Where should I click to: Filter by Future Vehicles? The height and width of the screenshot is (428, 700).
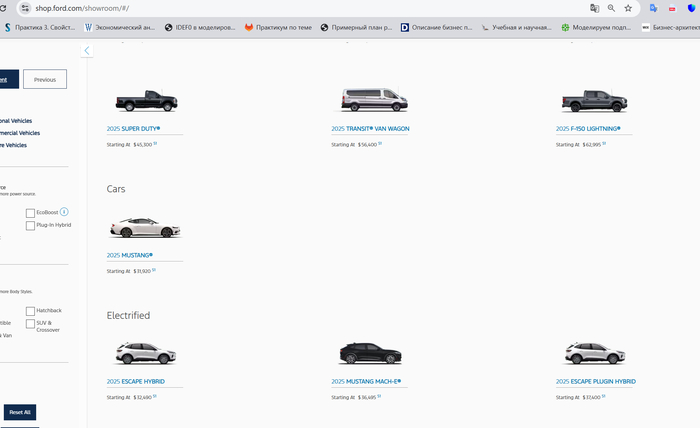(x=13, y=145)
